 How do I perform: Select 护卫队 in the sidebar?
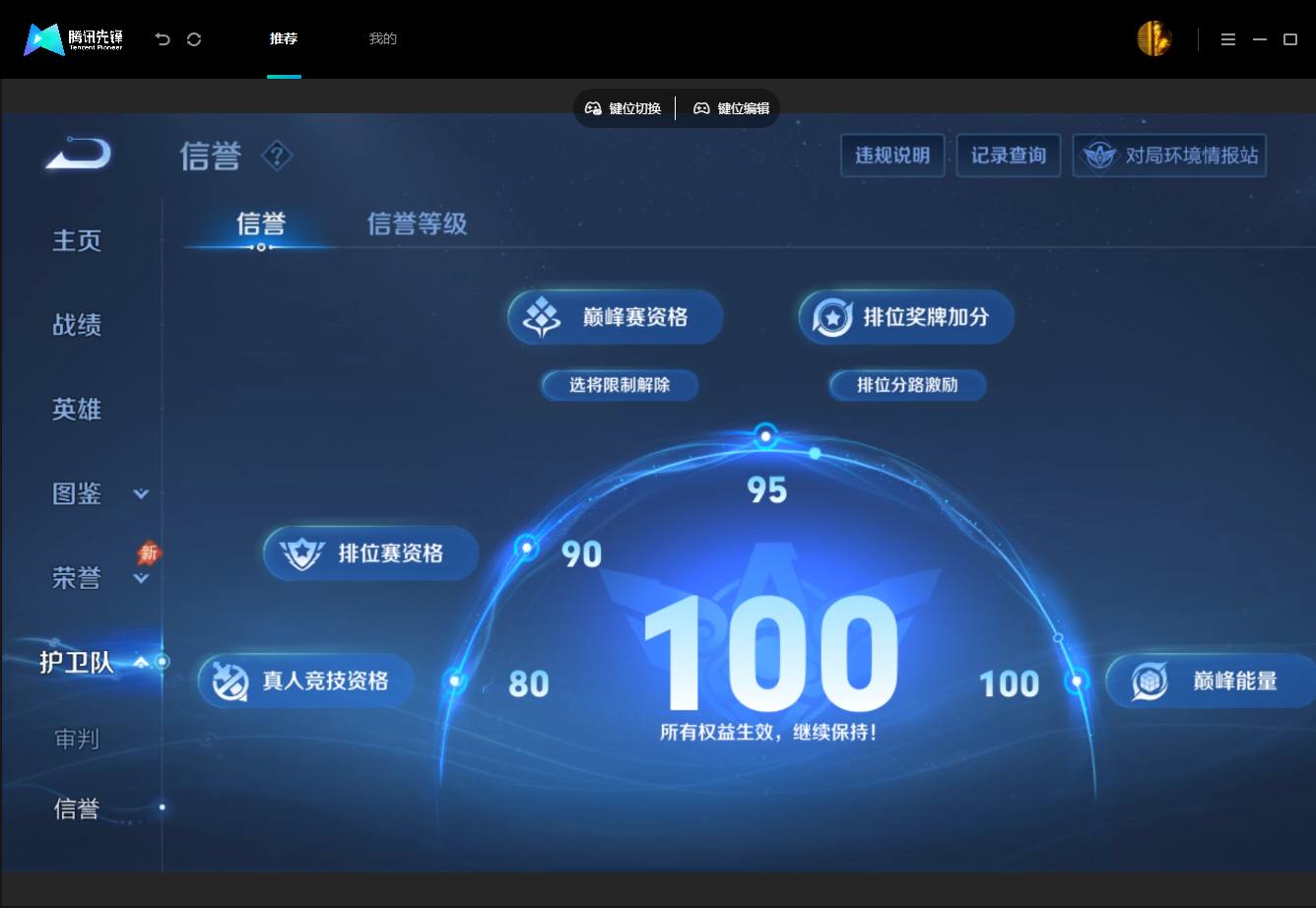coord(77,663)
